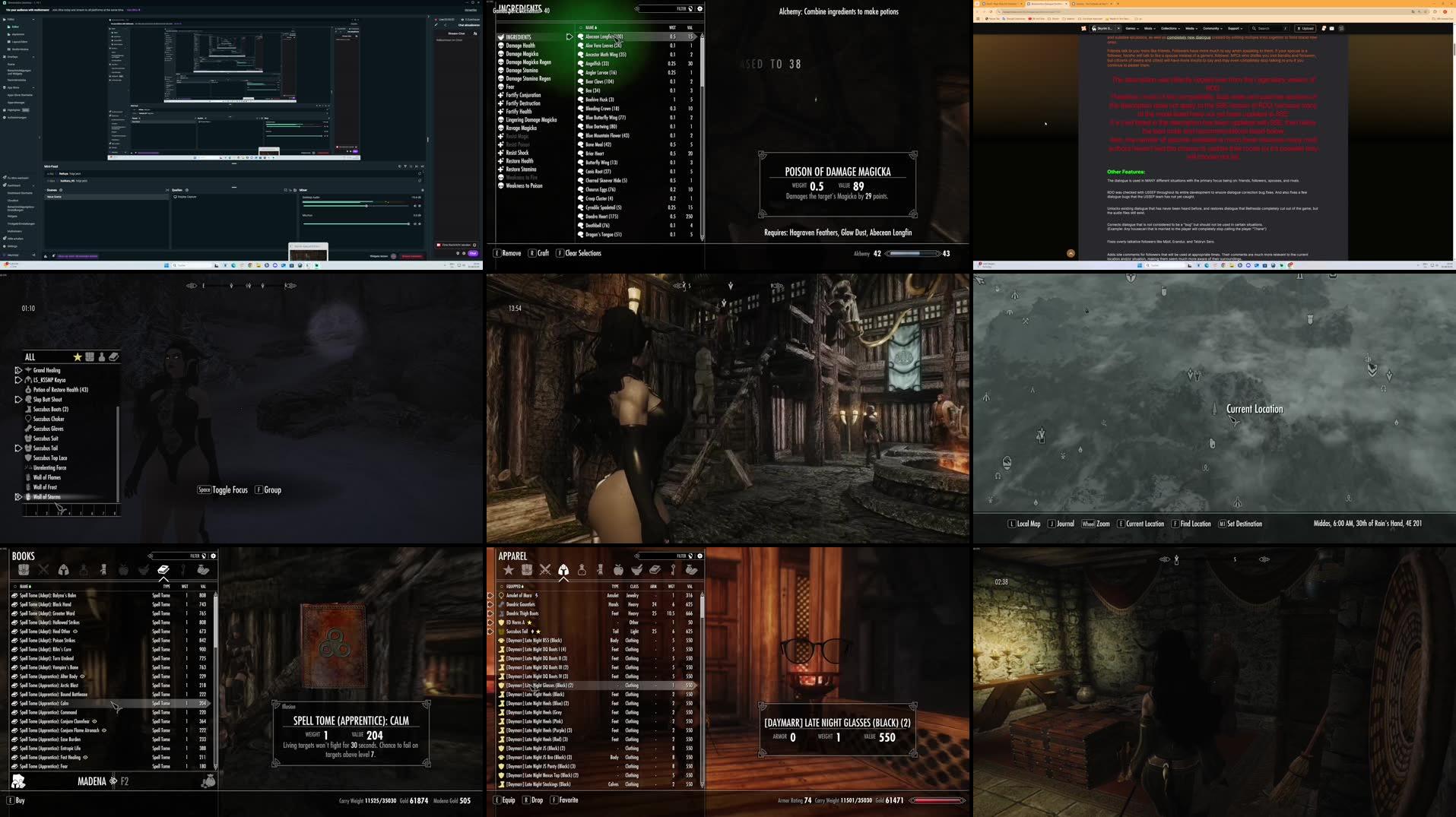Switch to the player's inventory icon beside Madena
The width and height of the screenshot is (1456, 817).
[18, 781]
